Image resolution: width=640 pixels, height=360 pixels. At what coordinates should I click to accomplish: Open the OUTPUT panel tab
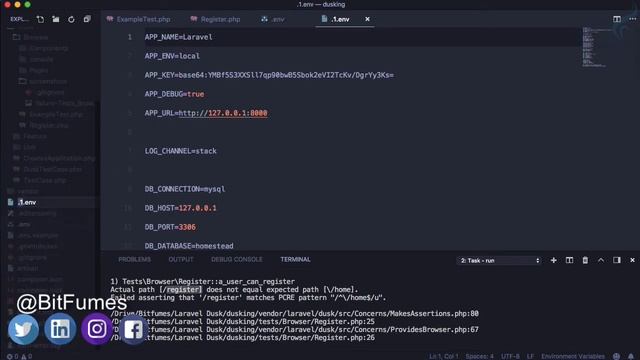pyautogui.click(x=181, y=260)
